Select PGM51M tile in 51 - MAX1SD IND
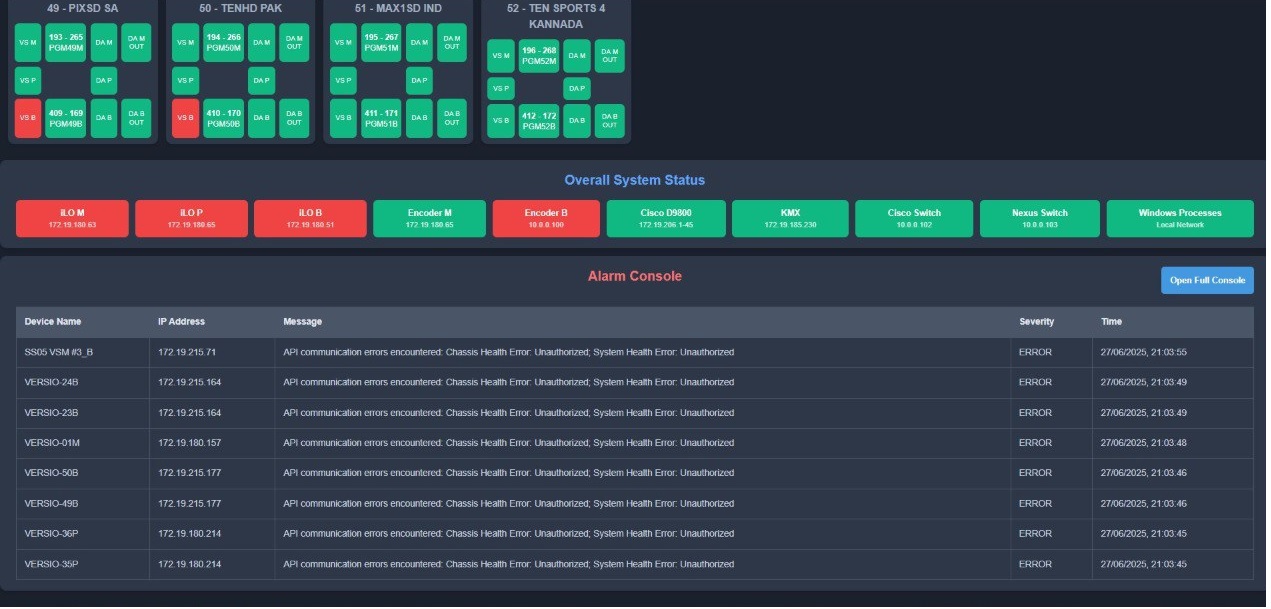The height and width of the screenshot is (609, 1271). pyautogui.click(x=381, y=43)
